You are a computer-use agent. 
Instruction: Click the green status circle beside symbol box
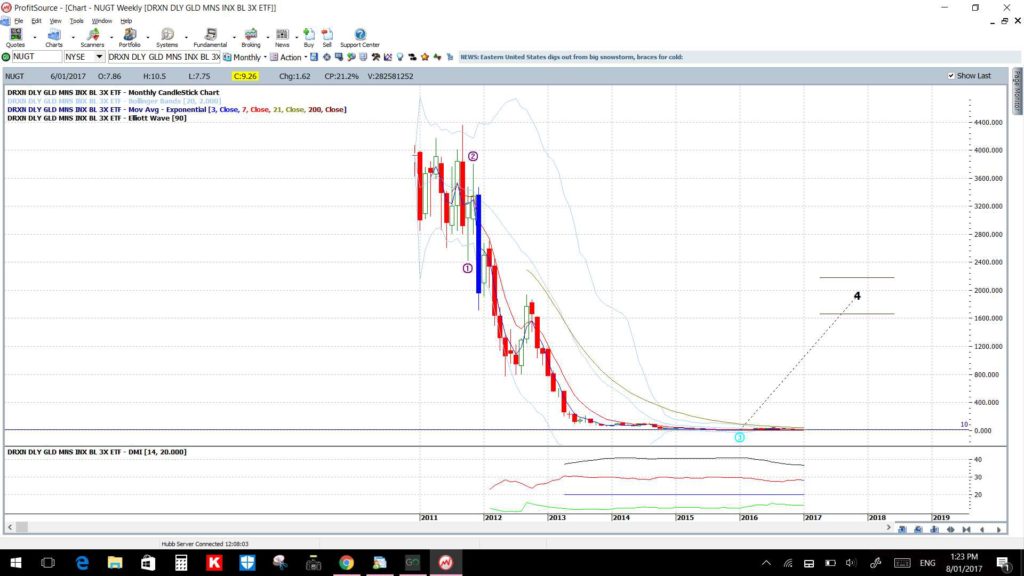coord(7,57)
